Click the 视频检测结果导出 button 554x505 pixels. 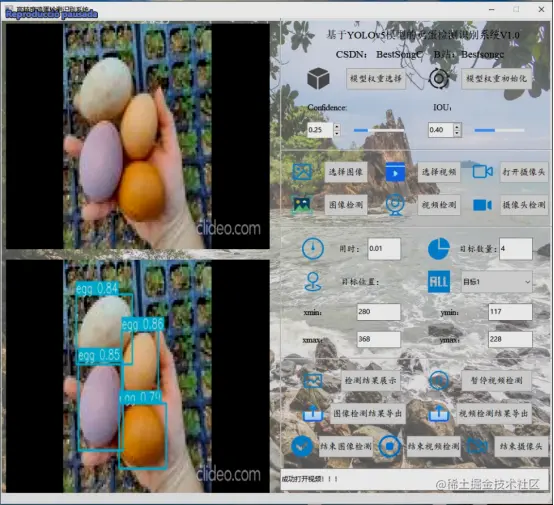(494, 413)
